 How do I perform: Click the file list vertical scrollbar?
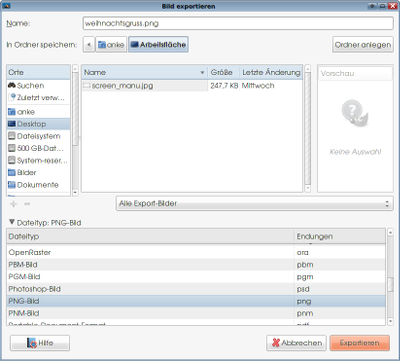307,128
